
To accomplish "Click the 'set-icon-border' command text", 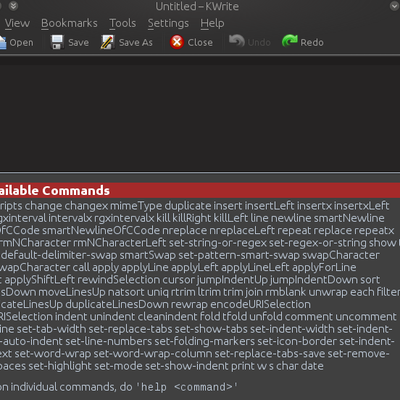I will [x=297, y=342].
